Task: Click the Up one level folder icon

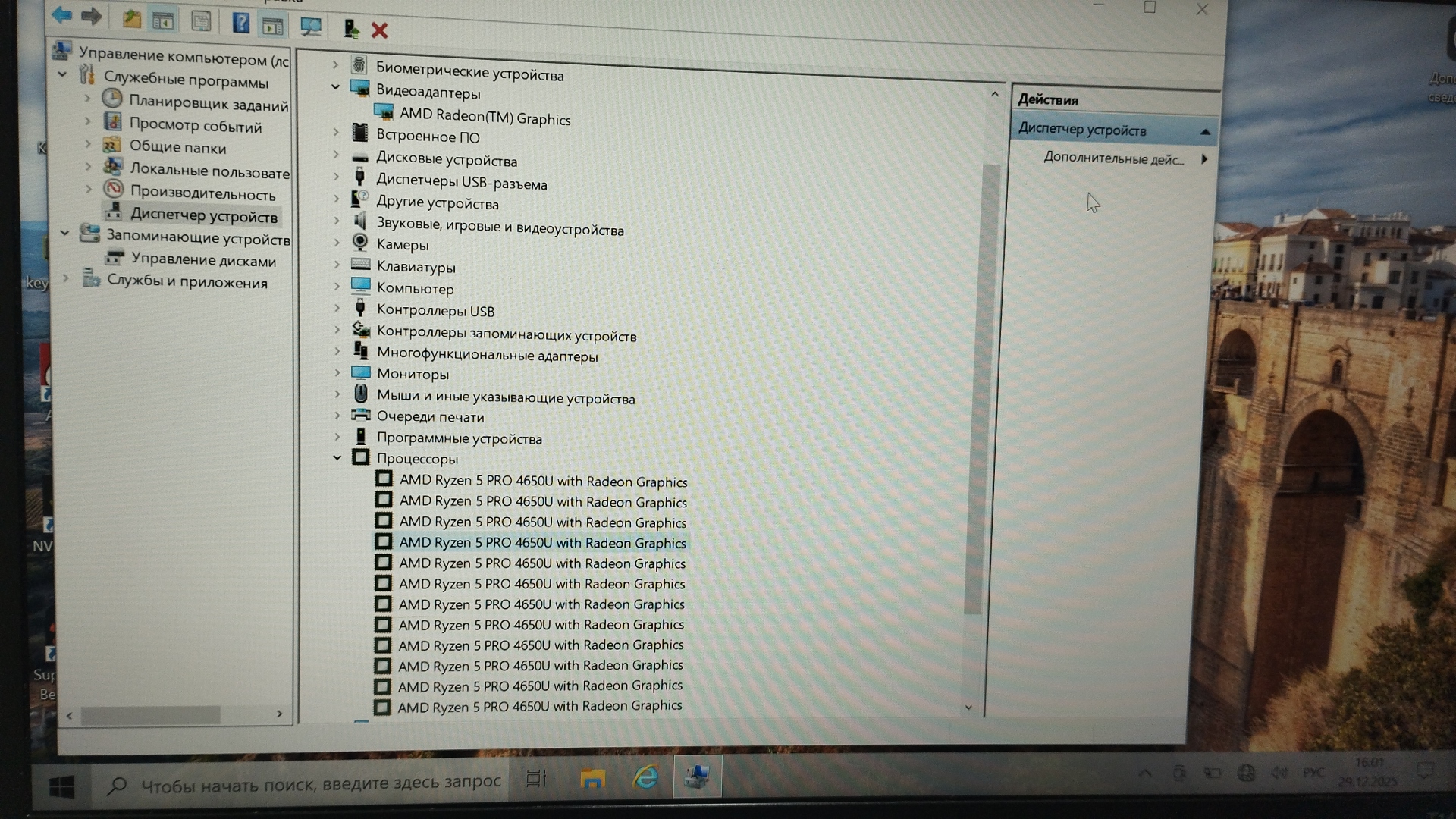Action: click(x=131, y=18)
